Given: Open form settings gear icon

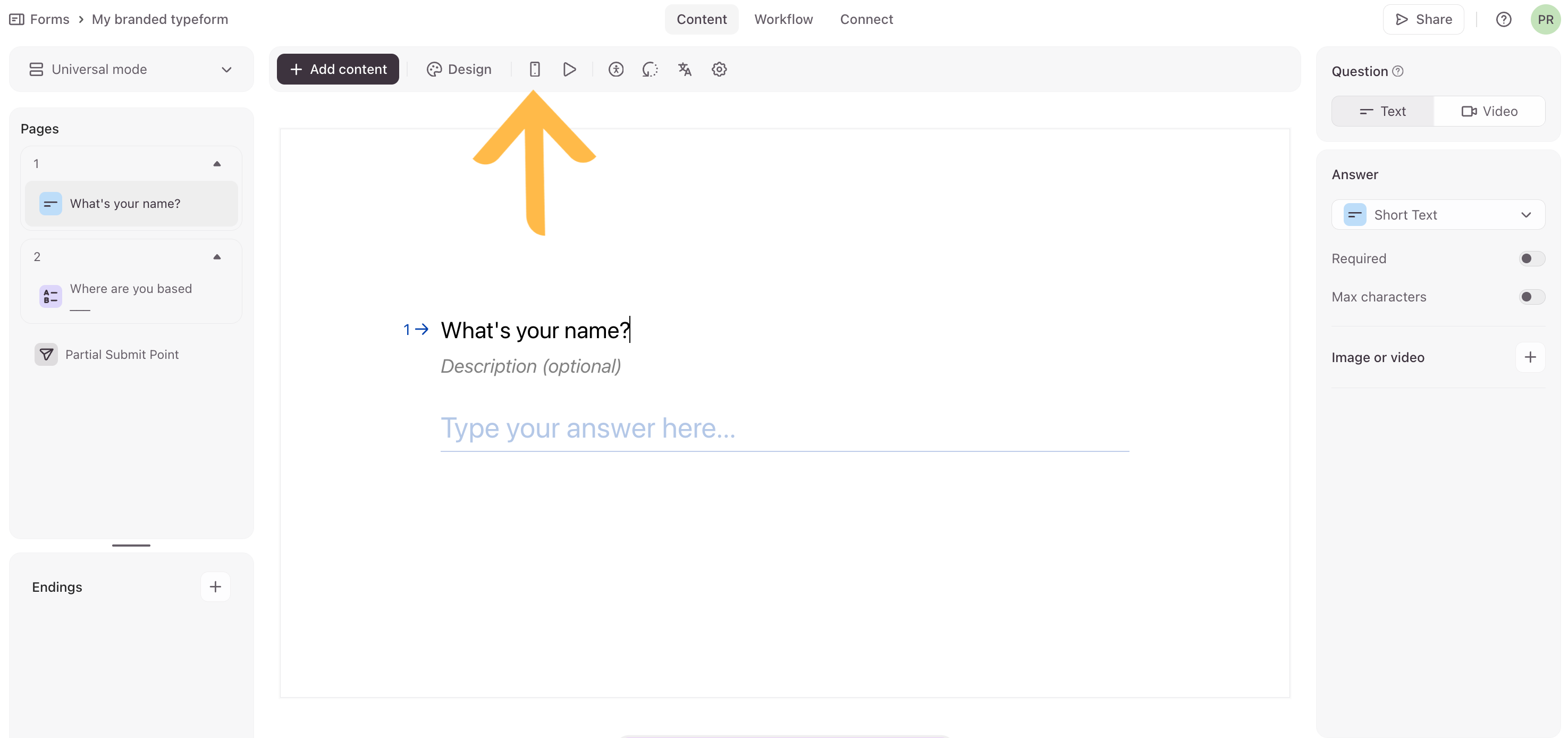Looking at the screenshot, I should click(x=719, y=70).
